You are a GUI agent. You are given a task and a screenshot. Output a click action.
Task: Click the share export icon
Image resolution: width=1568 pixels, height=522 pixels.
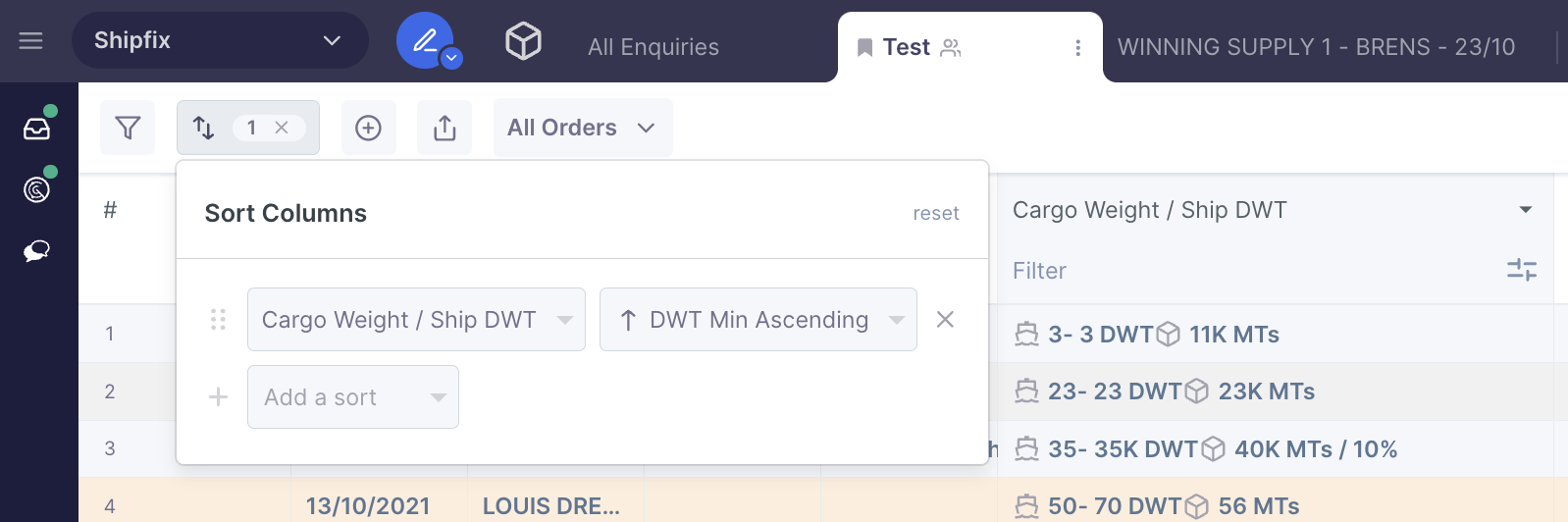pyautogui.click(x=444, y=128)
